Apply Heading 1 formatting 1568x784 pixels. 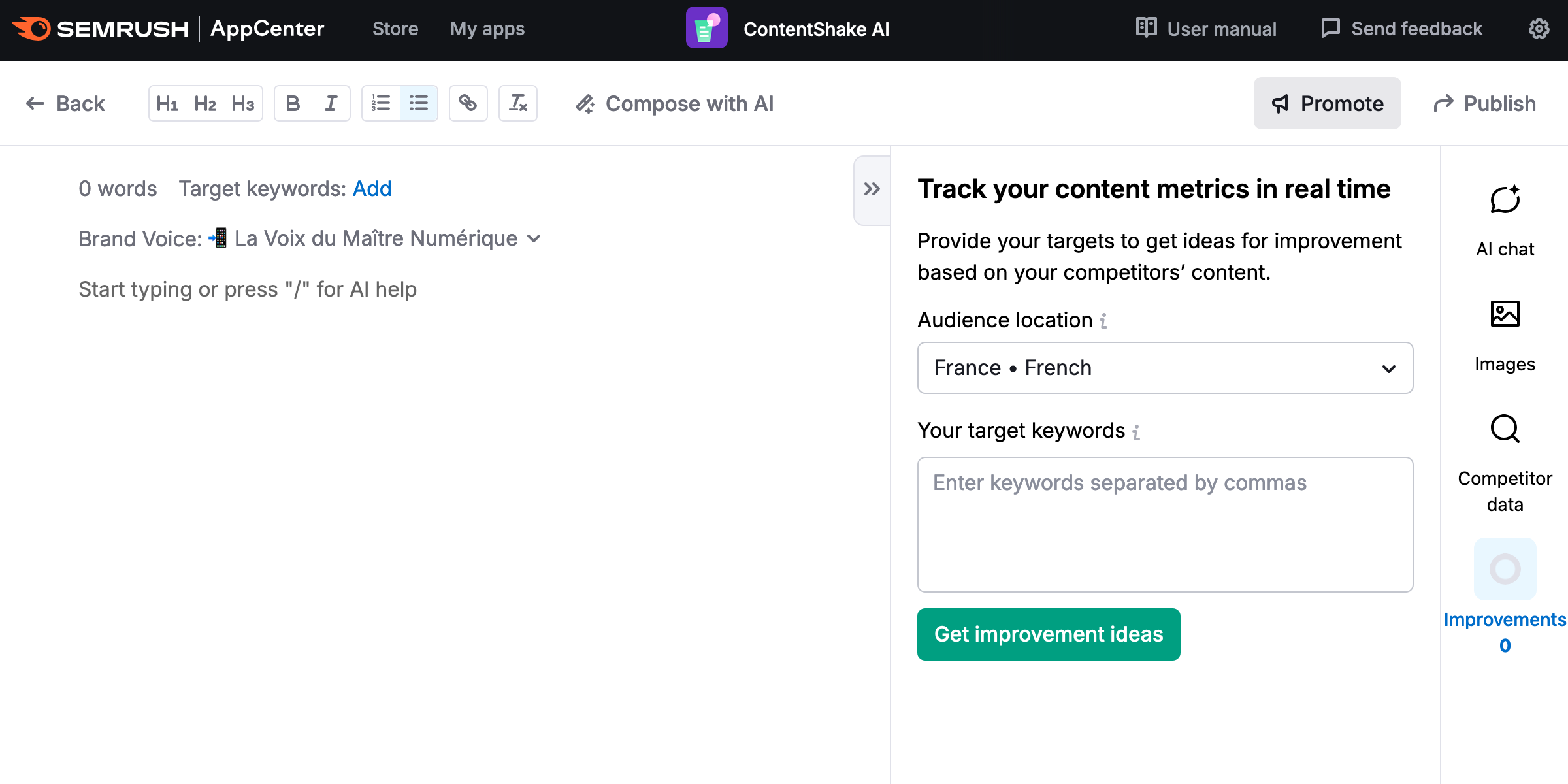[x=167, y=103]
